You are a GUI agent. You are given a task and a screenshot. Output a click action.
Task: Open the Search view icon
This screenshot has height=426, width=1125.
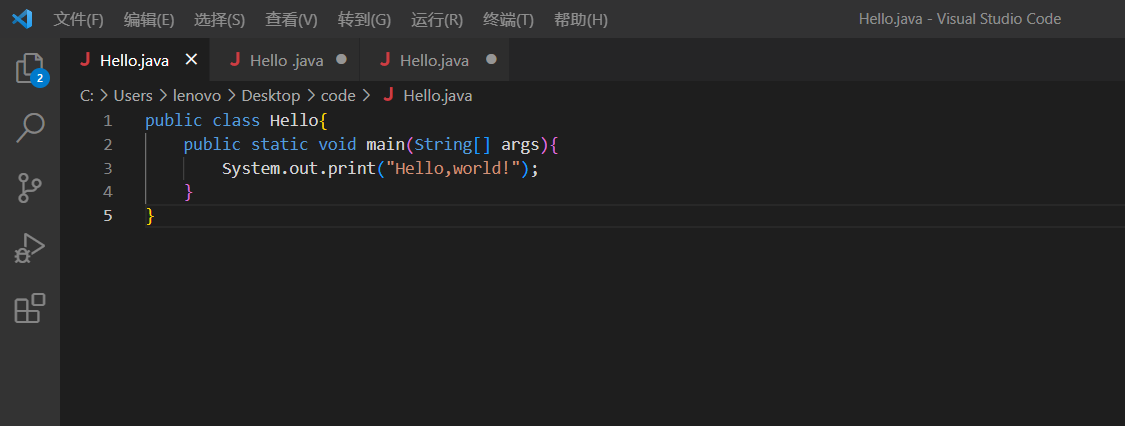pyautogui.click(x=30, y=128)
